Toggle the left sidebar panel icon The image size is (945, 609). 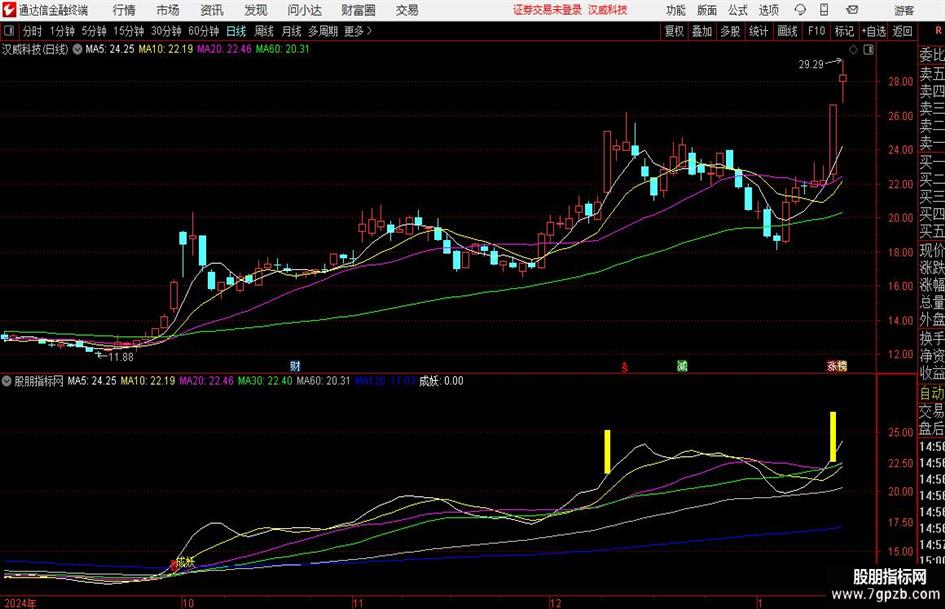coord(9,31)
